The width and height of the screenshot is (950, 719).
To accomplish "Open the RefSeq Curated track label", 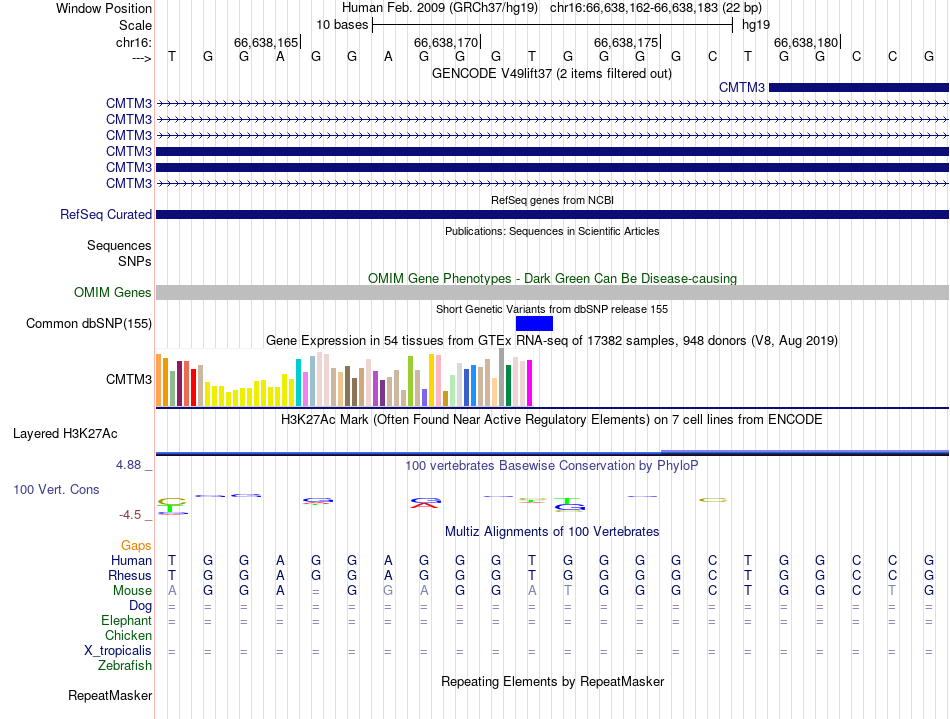I will (106, 214).
